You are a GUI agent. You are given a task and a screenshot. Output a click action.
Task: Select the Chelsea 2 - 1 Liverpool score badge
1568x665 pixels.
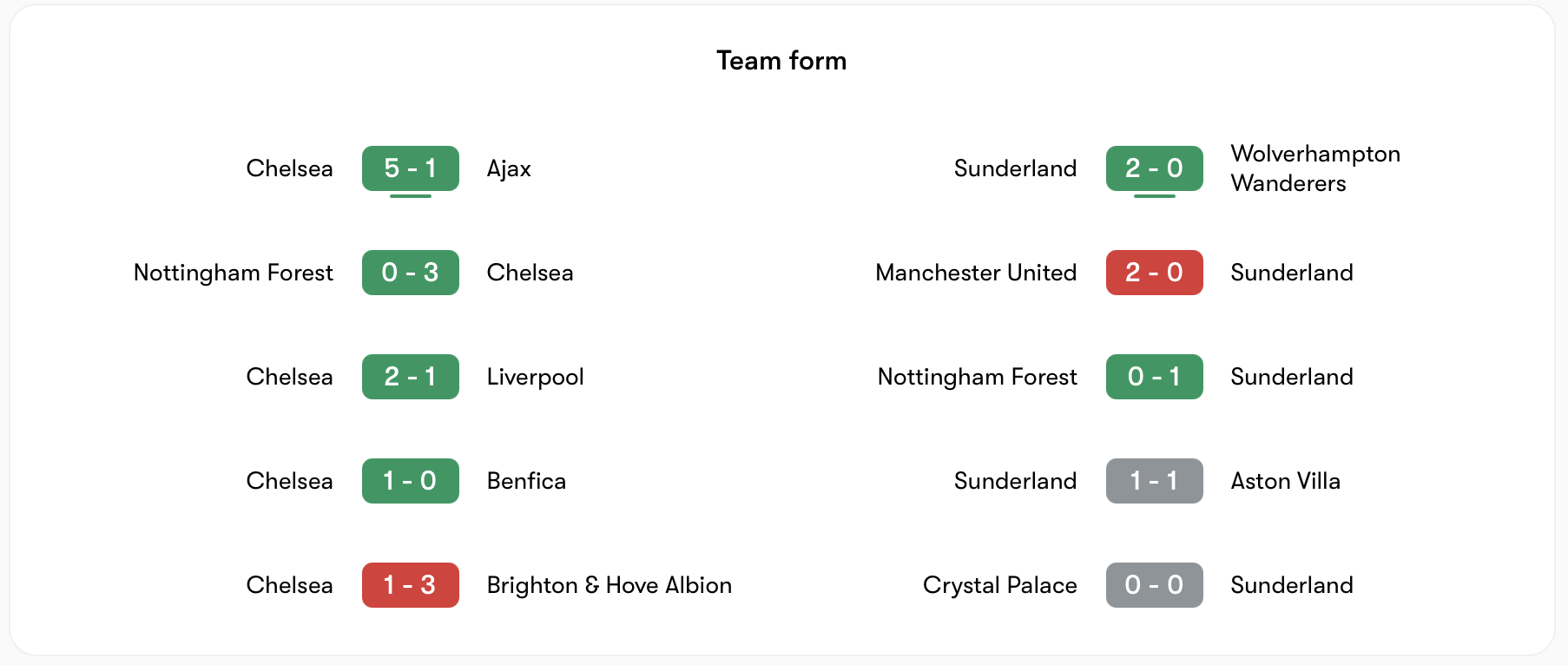410,377
